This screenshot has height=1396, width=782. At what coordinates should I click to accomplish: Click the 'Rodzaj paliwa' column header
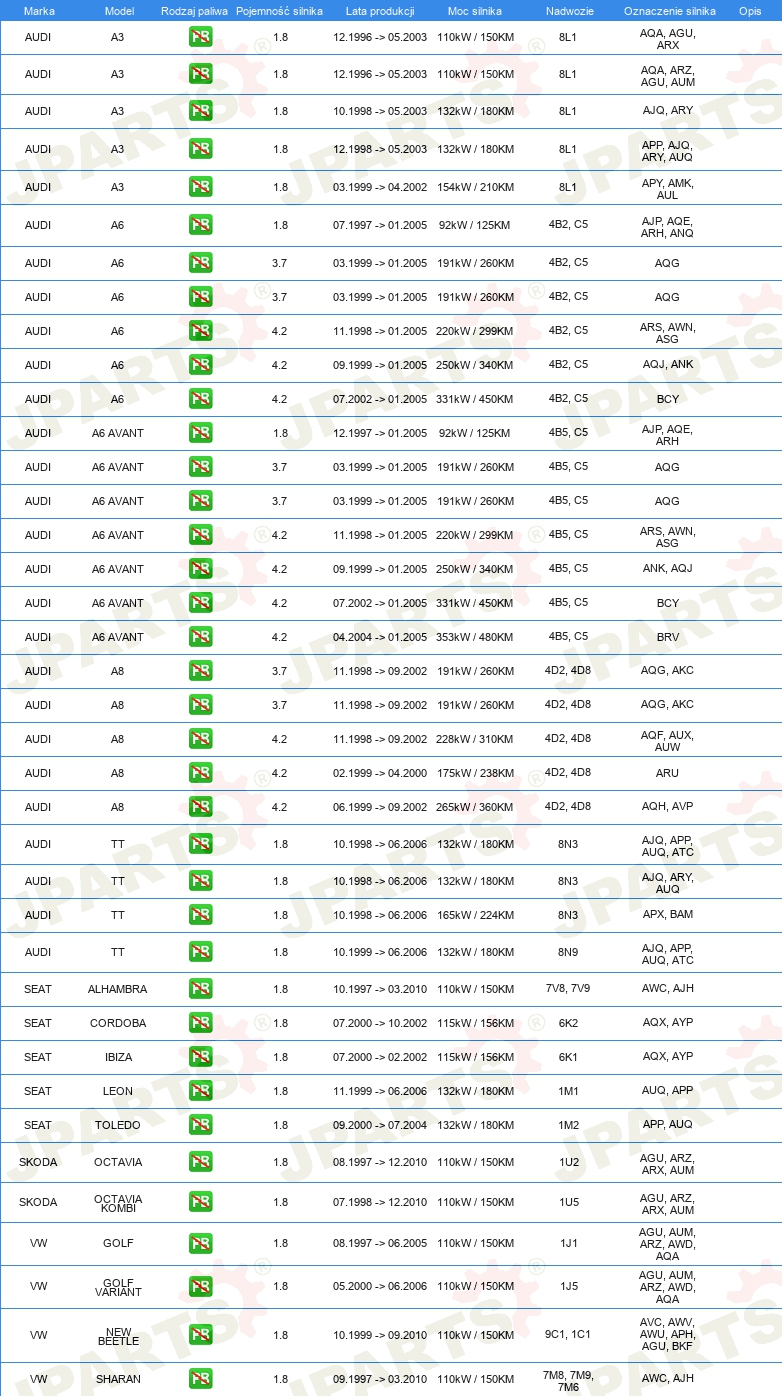pyautogui.click(x=194, y=11)
